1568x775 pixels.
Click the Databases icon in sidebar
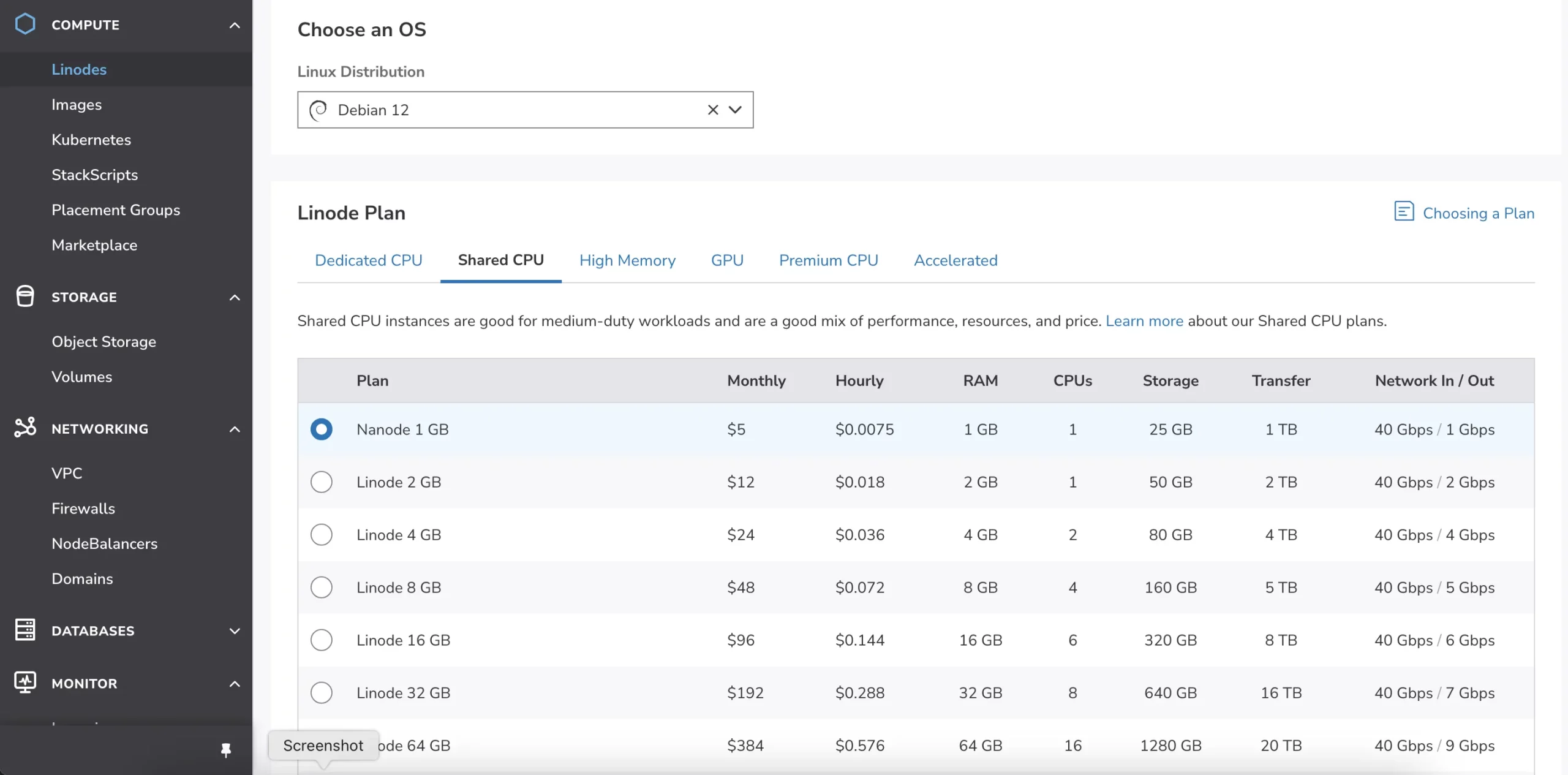coord(25,630)
